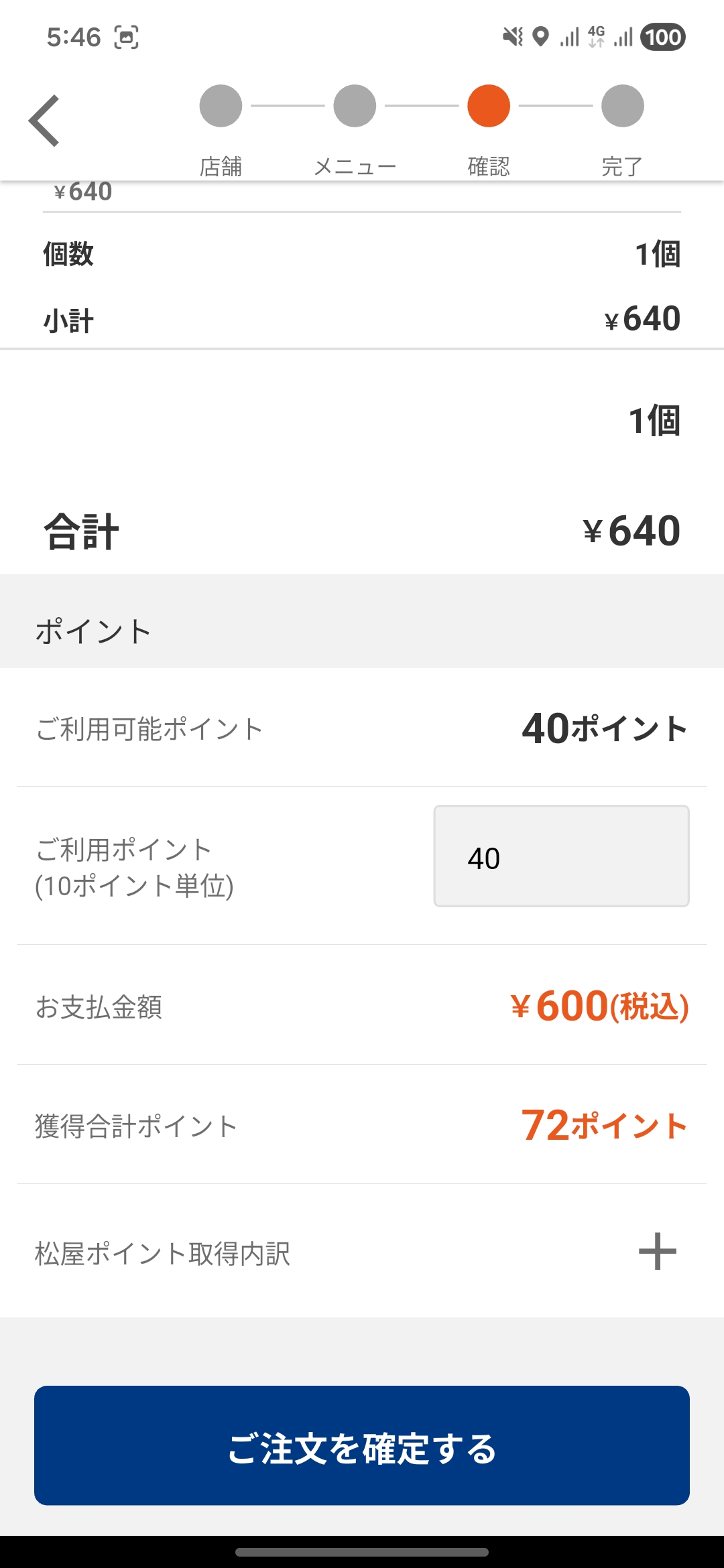Screen dimensions: 724x1568
Task: Tap the メニュー step label
Action: pyautogui.click(x=355, y=166)
